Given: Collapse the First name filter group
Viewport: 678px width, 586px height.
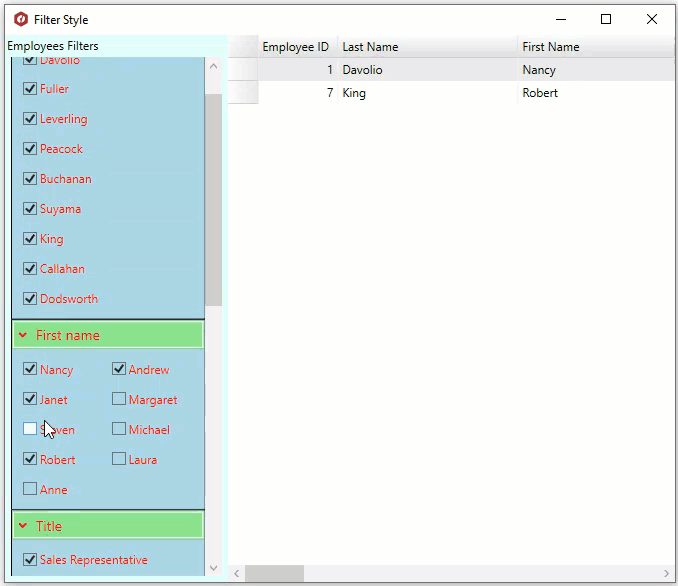Looking at the screenshot, I should [x=23, y=335].
